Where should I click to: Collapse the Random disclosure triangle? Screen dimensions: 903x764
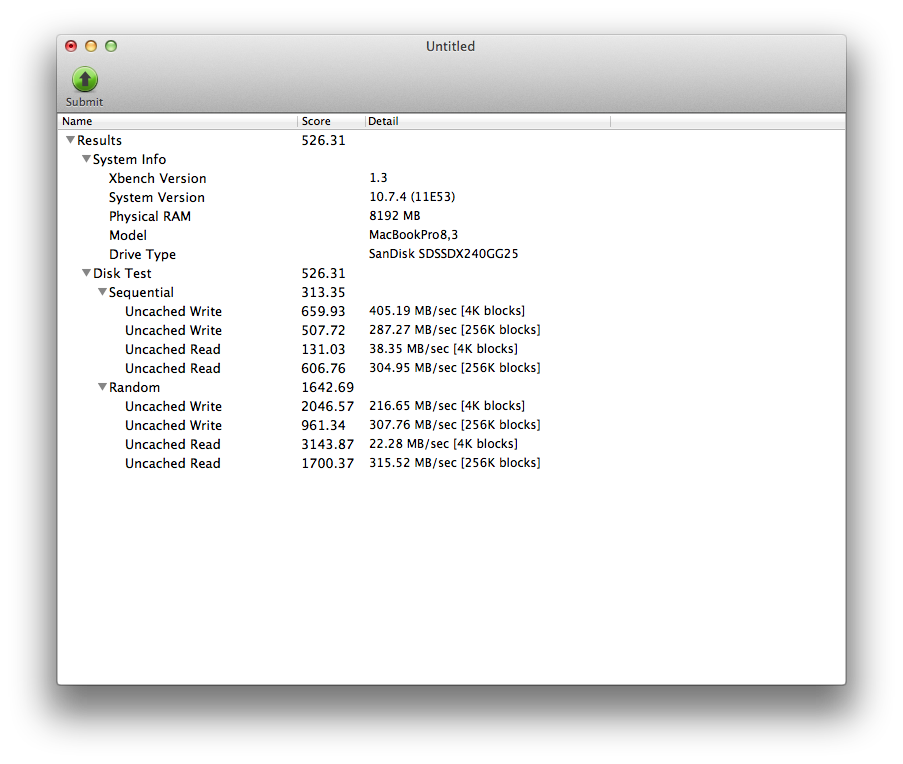102,387
